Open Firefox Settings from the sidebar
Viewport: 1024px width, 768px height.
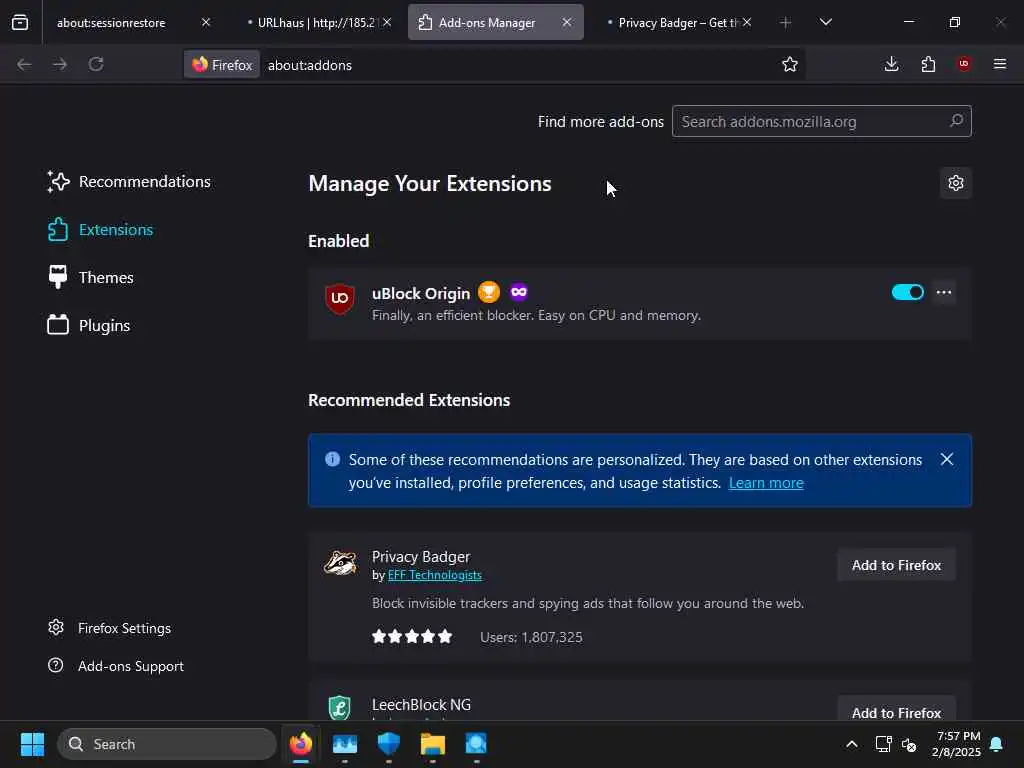[110, 628]
